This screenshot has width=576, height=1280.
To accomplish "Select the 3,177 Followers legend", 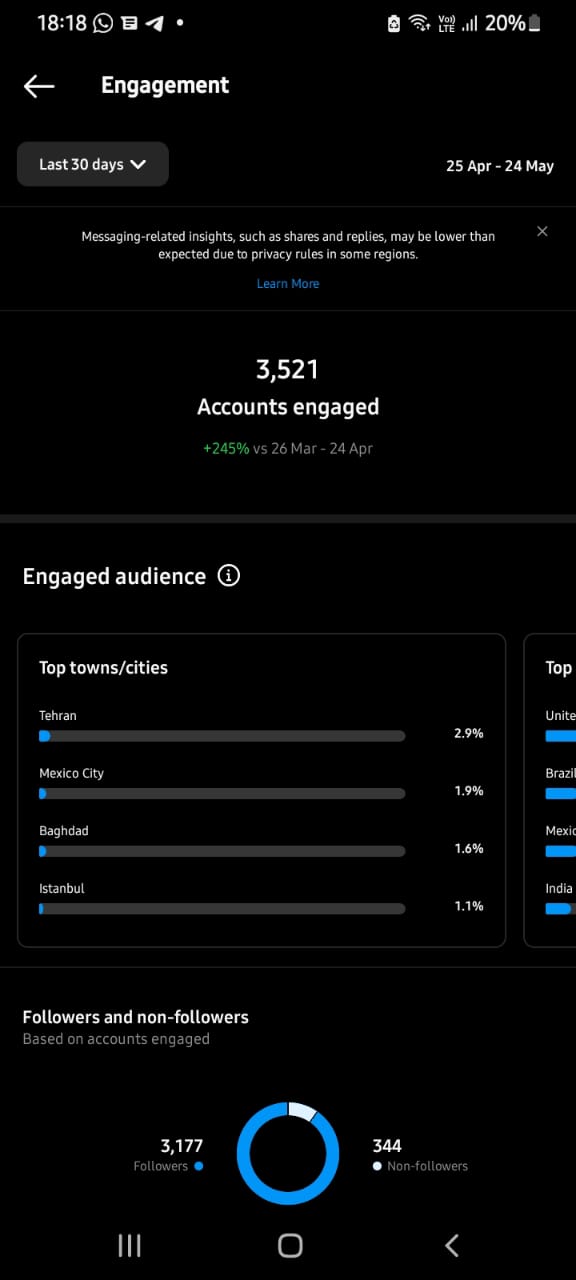I will click(x=168, y=1154).
